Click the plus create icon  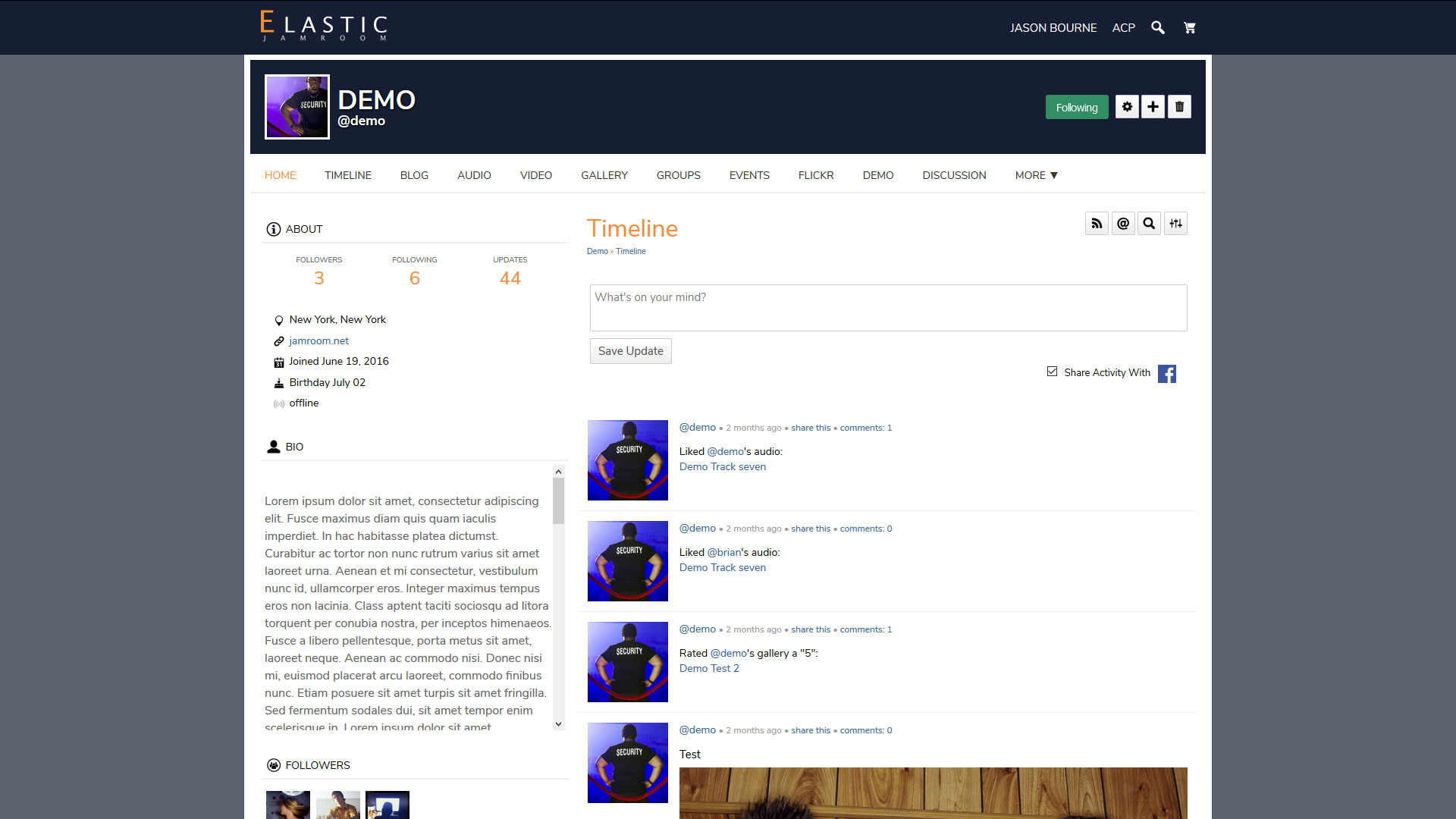[1153, 107]
